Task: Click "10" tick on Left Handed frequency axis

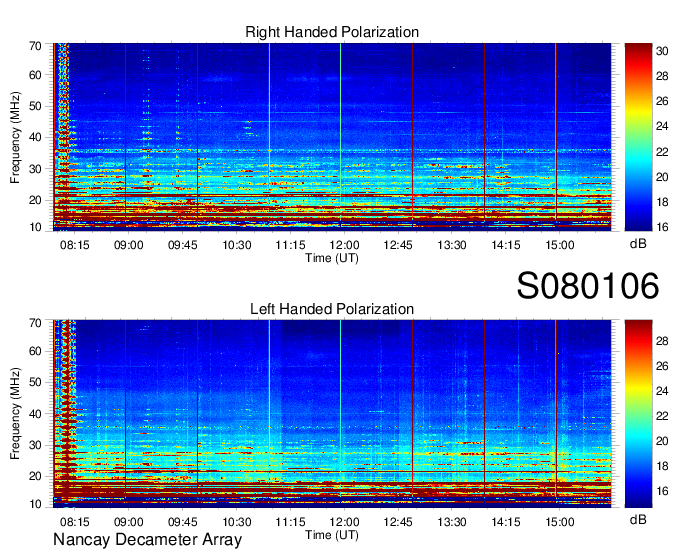Action: (35, 504)
